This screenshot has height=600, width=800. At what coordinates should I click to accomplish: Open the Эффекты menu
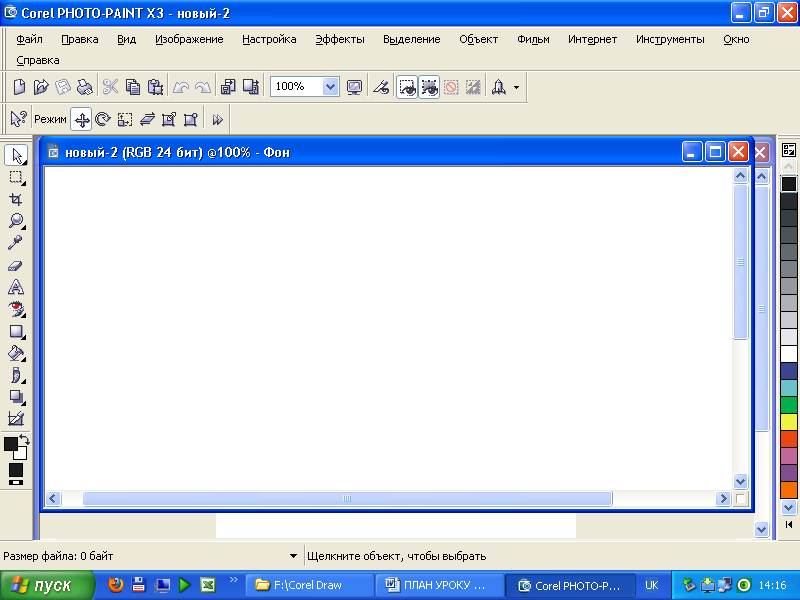tap(340, 39)
